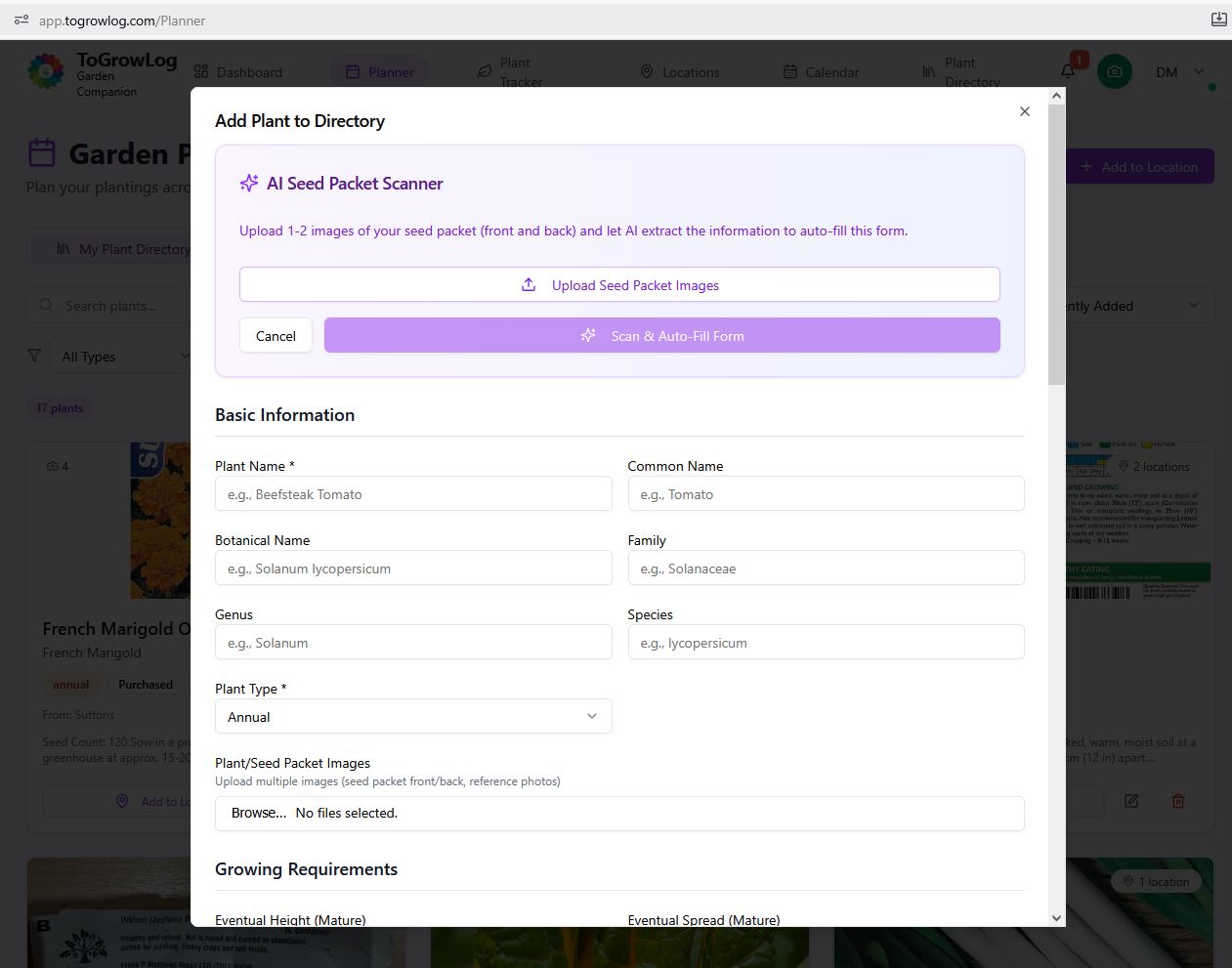The image size is (1232, 968).
Task: Click Upload Seed Packet Images button
Action: click(619, 285)
